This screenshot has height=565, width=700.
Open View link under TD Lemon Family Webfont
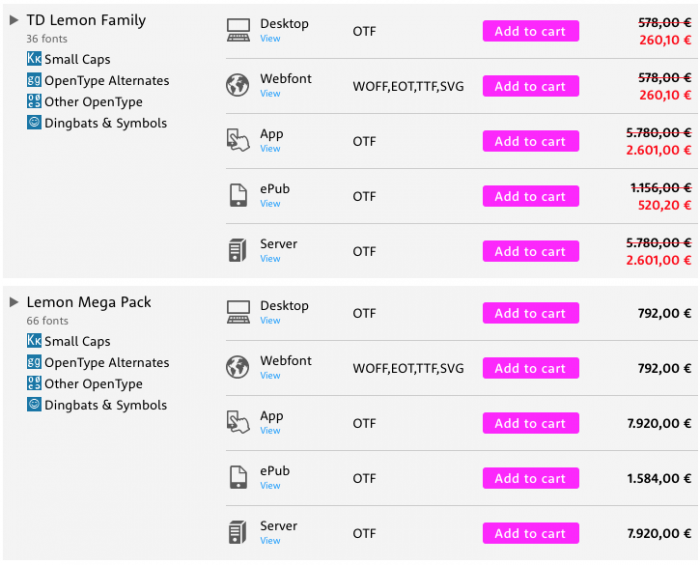pyautogui.click(x=270, y=94)
